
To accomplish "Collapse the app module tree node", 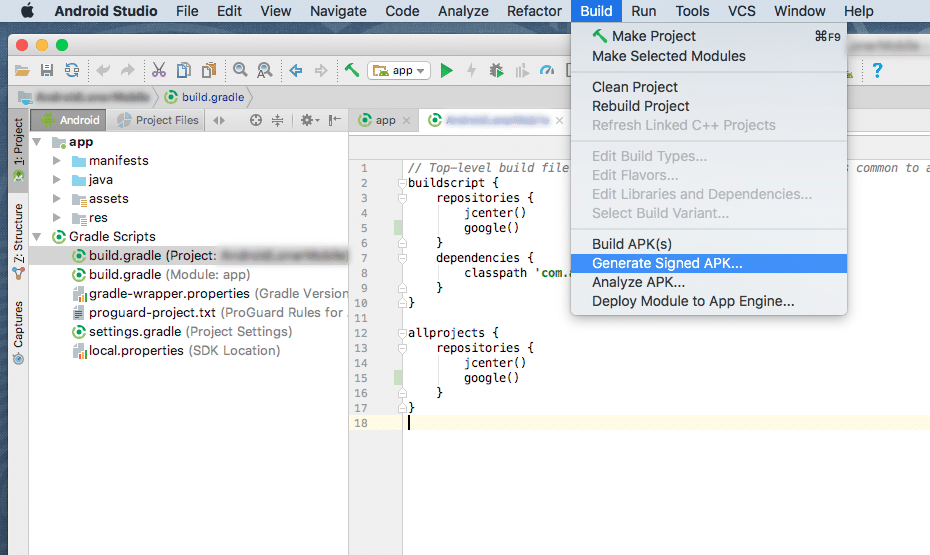I will [x=37, y=142].
